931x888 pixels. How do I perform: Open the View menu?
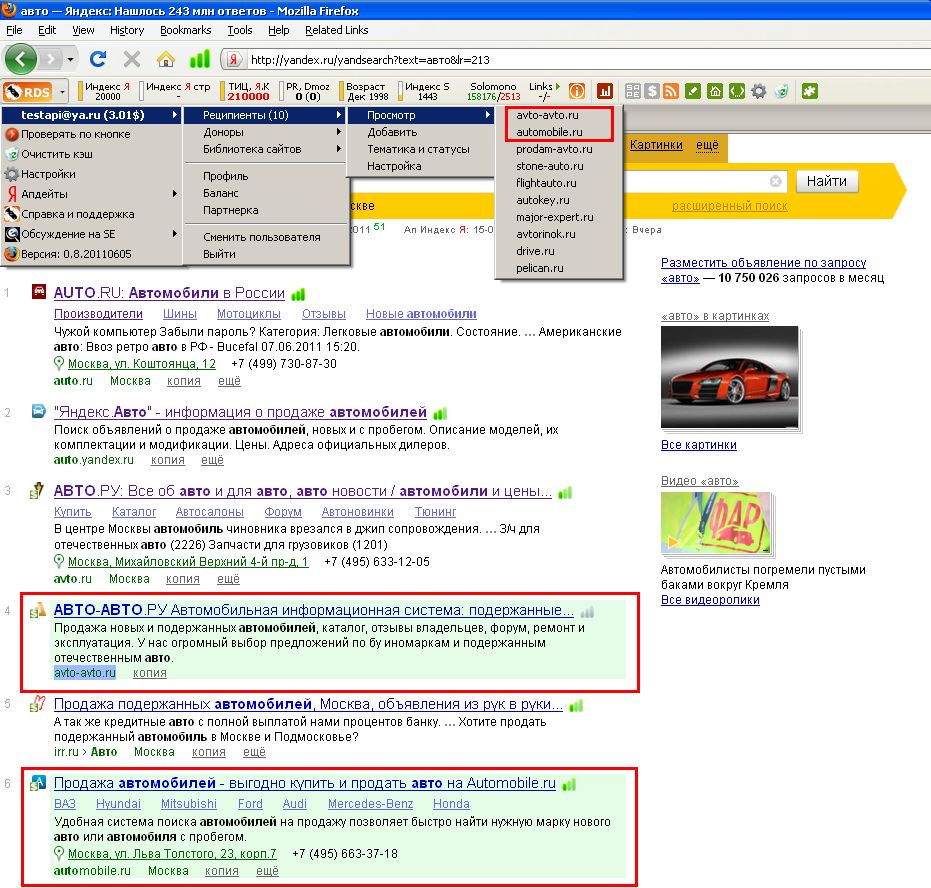tap(83, 30)
